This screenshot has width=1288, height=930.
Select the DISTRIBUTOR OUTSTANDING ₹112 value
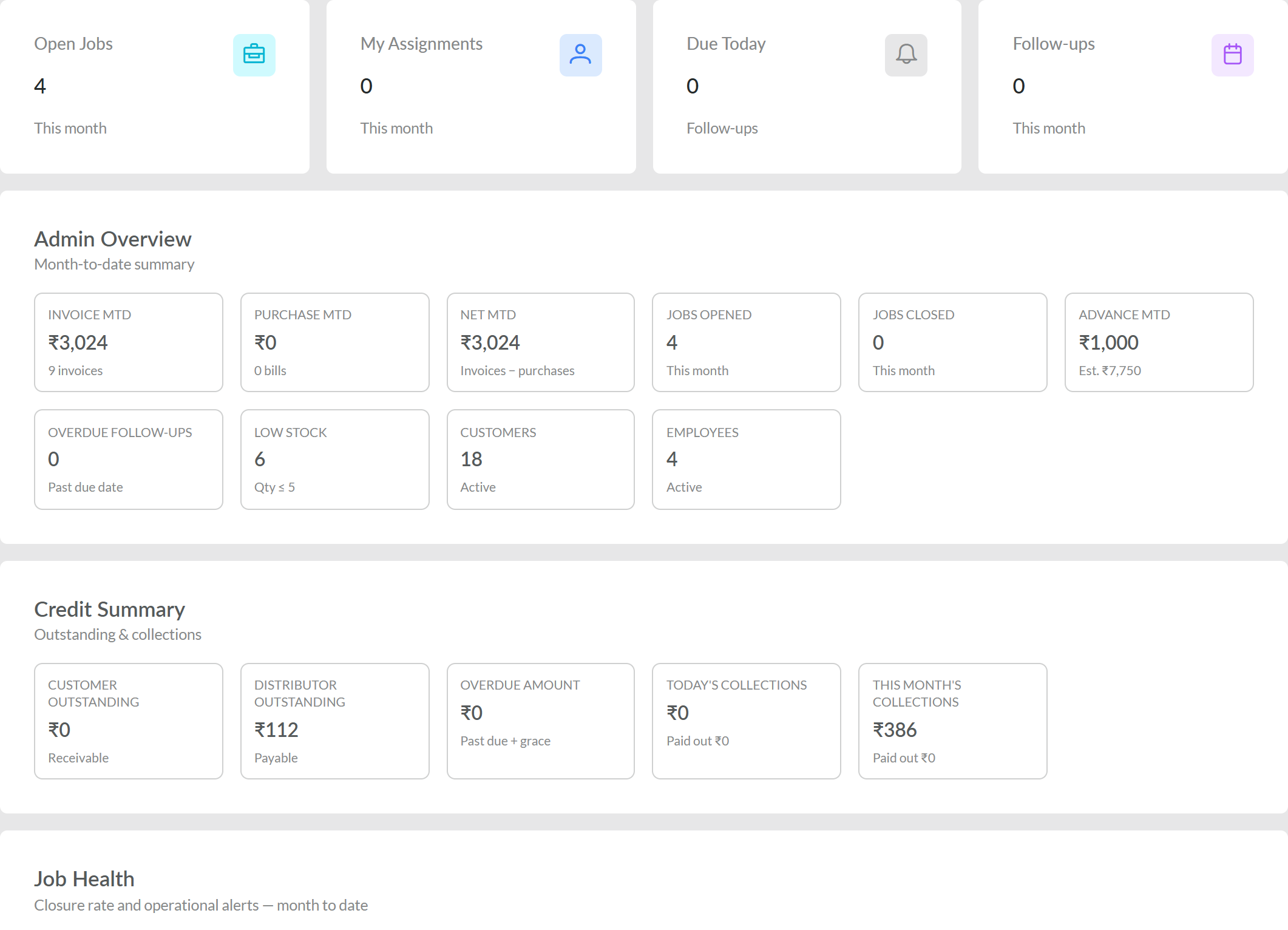point(276,730)
